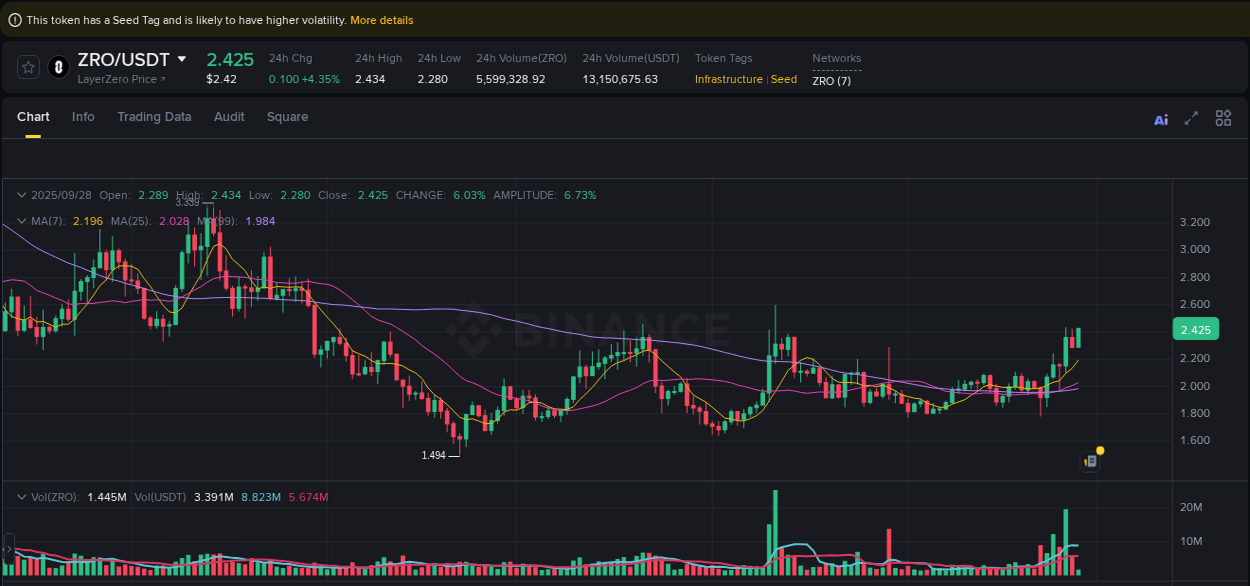This screenshot has height=586, width=1250.
Task: Open the news marker on the chart
Action: pos(1092,461)
